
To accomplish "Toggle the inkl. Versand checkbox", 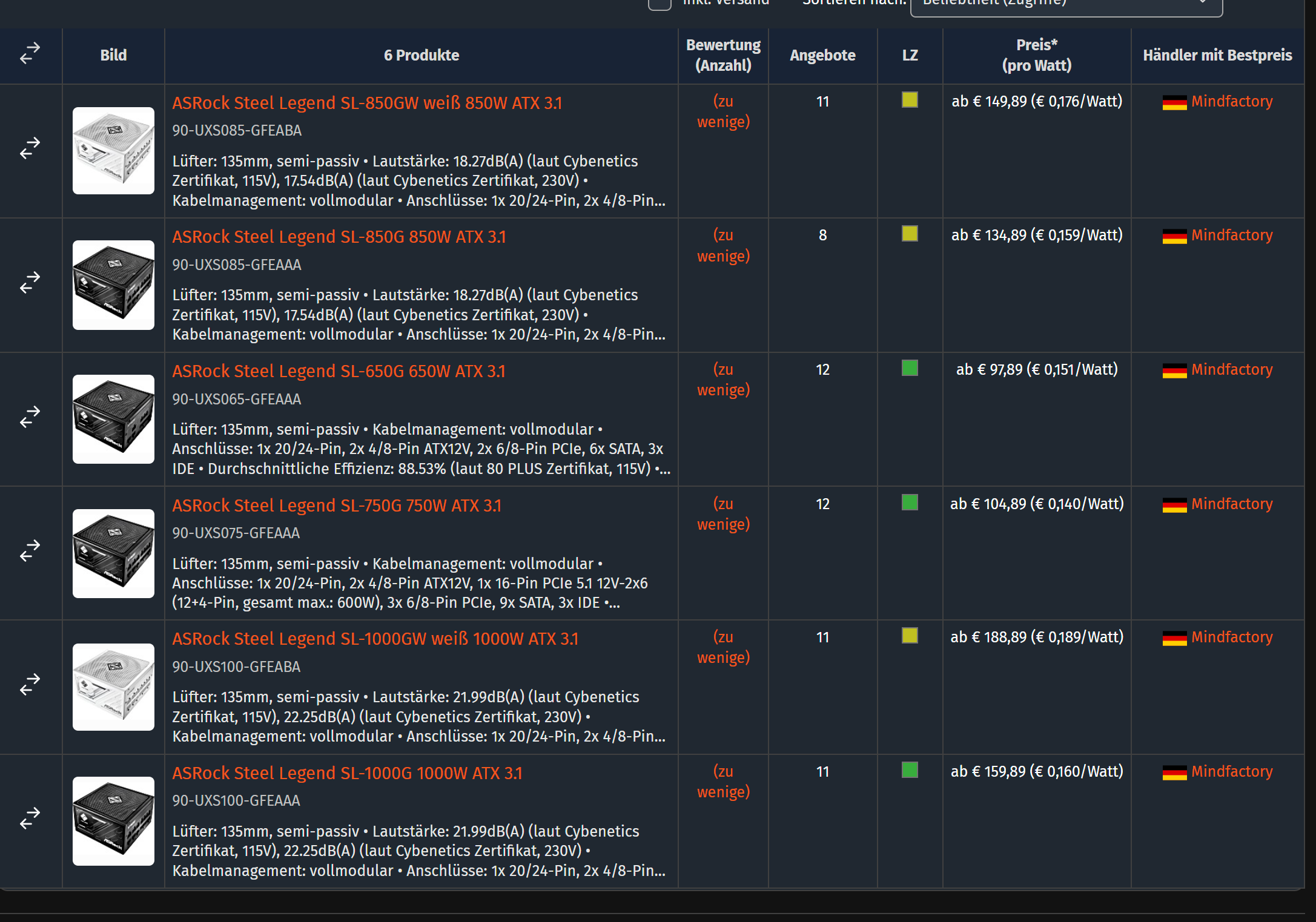I will tap(660, 4).
